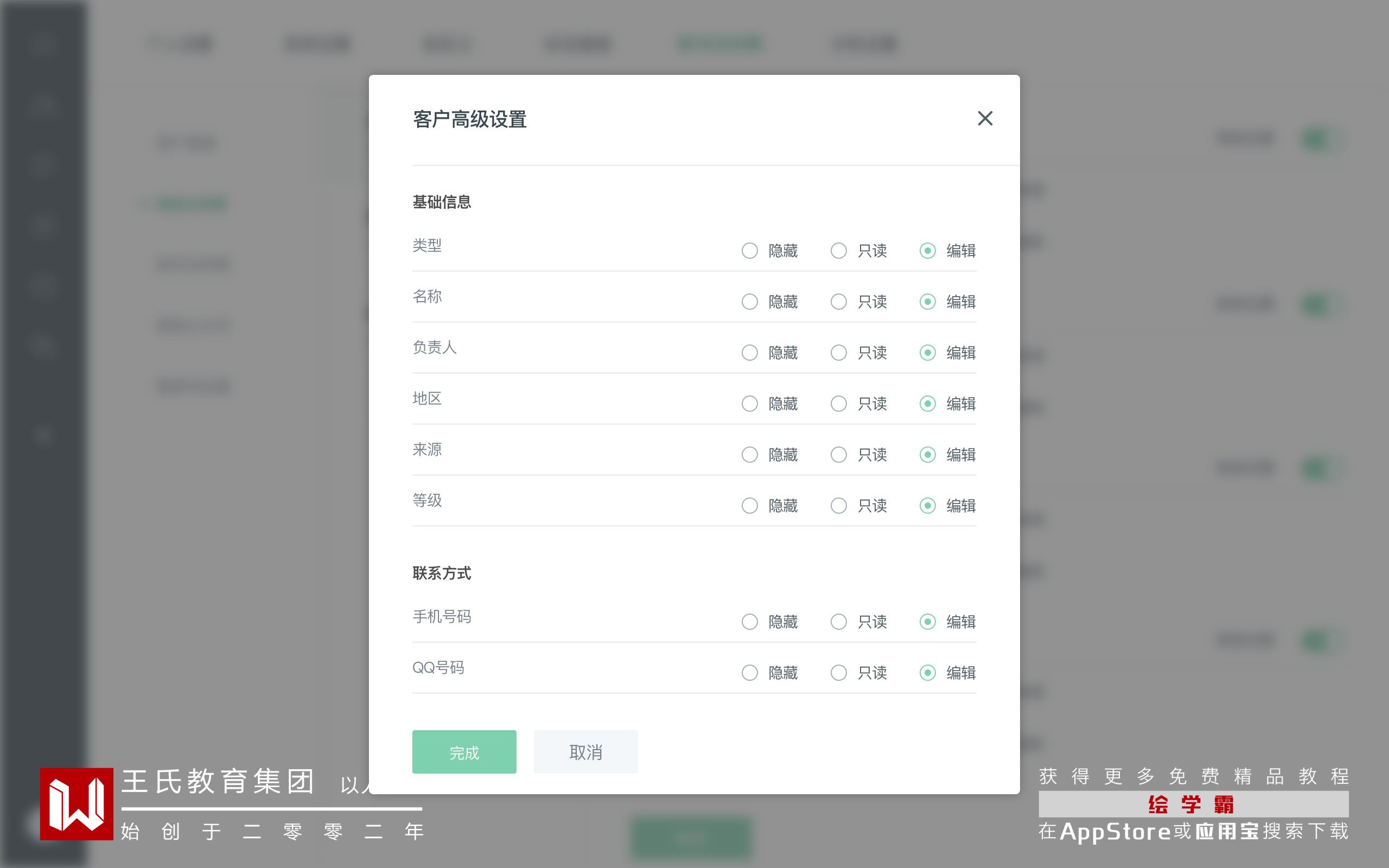The height and width of the screenshot is (868, 1389).
Task: Set 类型 field to 只读
Action: [x=839, y=251]
